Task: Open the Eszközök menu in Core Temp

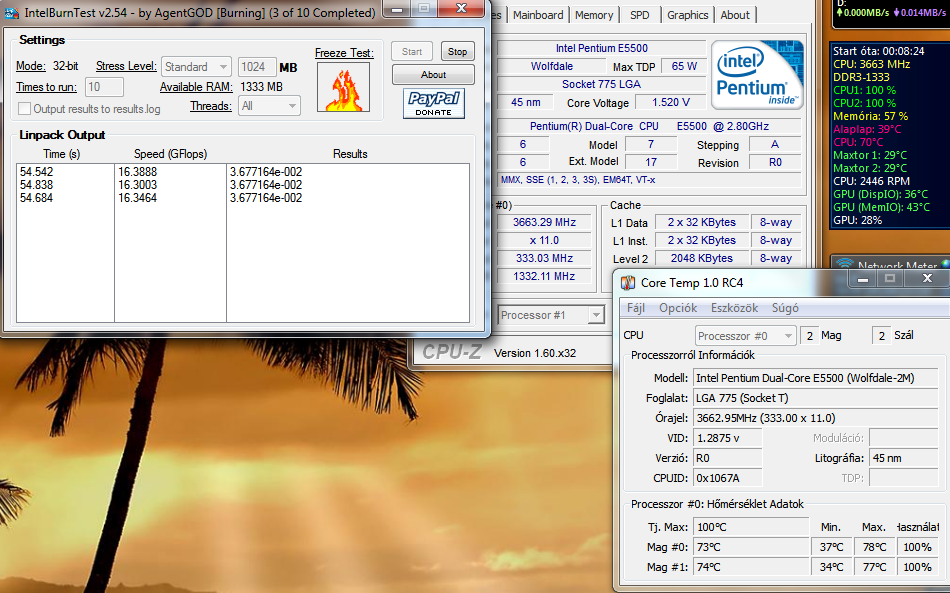Action: pyautogui.click(x=734, y=308)
